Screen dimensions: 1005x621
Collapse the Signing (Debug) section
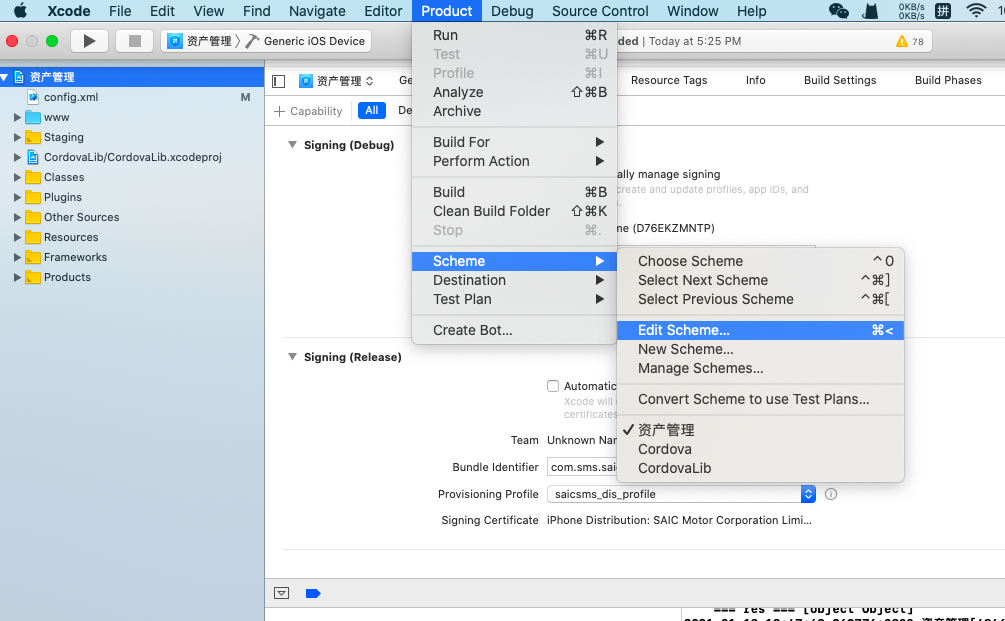[292, 145]
